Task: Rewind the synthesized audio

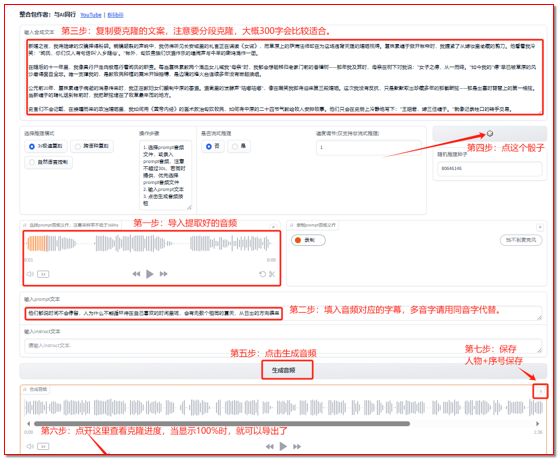Action: pyautogui.click(x=270, y=446)
